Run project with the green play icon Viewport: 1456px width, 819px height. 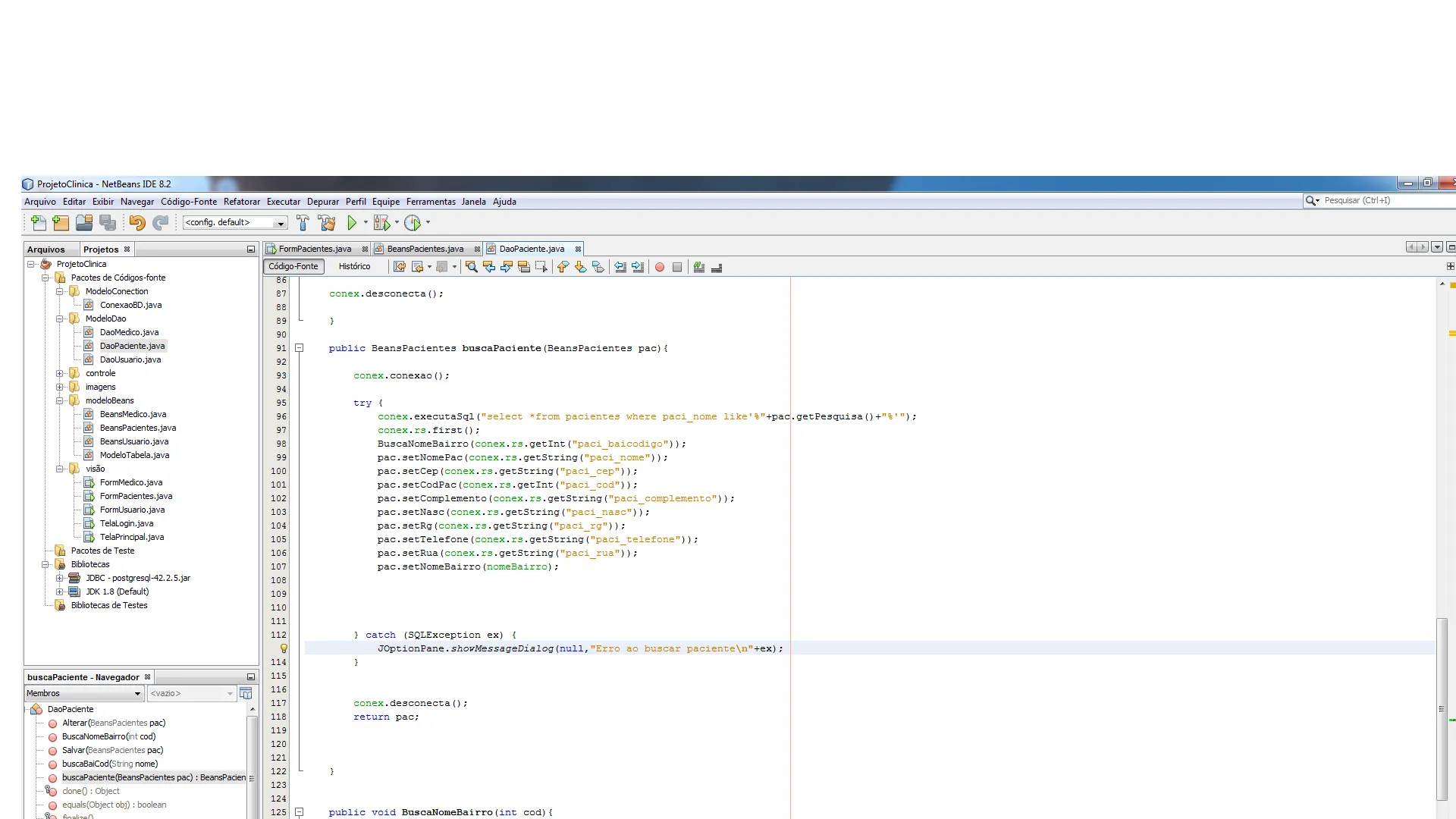click(x=352, y=223)
